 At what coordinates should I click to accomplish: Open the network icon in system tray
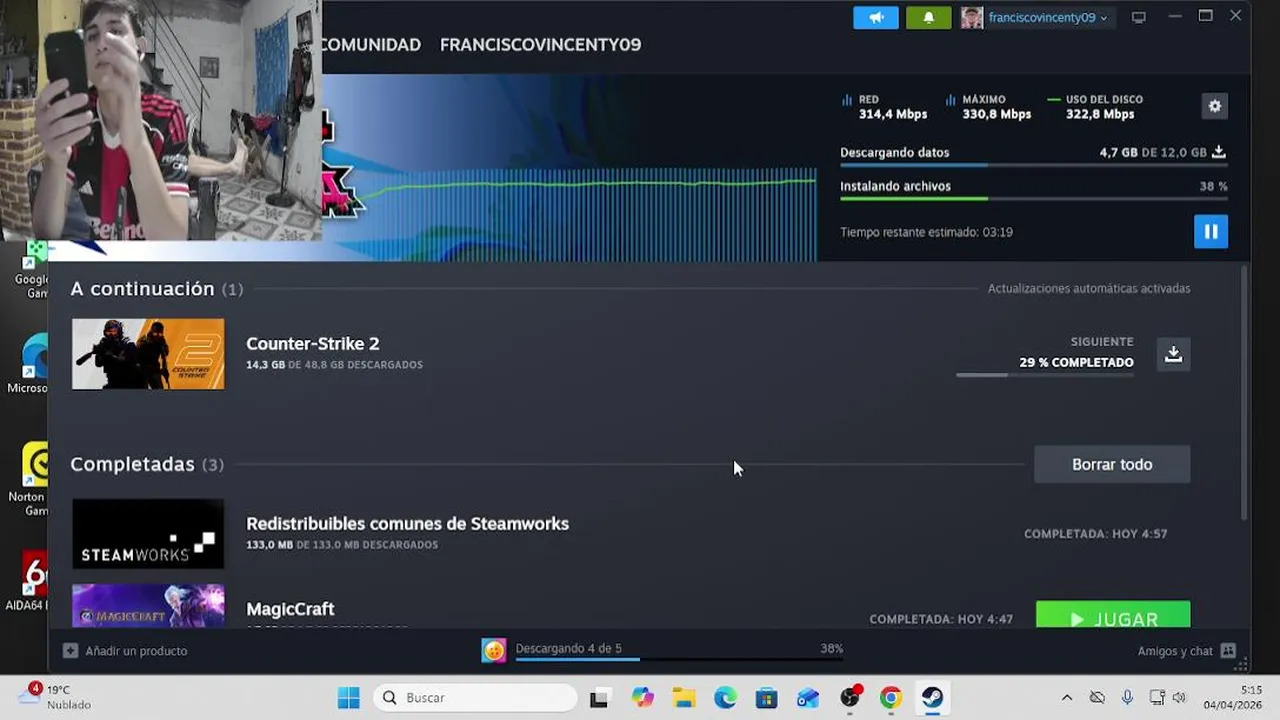click(1157, 698)
